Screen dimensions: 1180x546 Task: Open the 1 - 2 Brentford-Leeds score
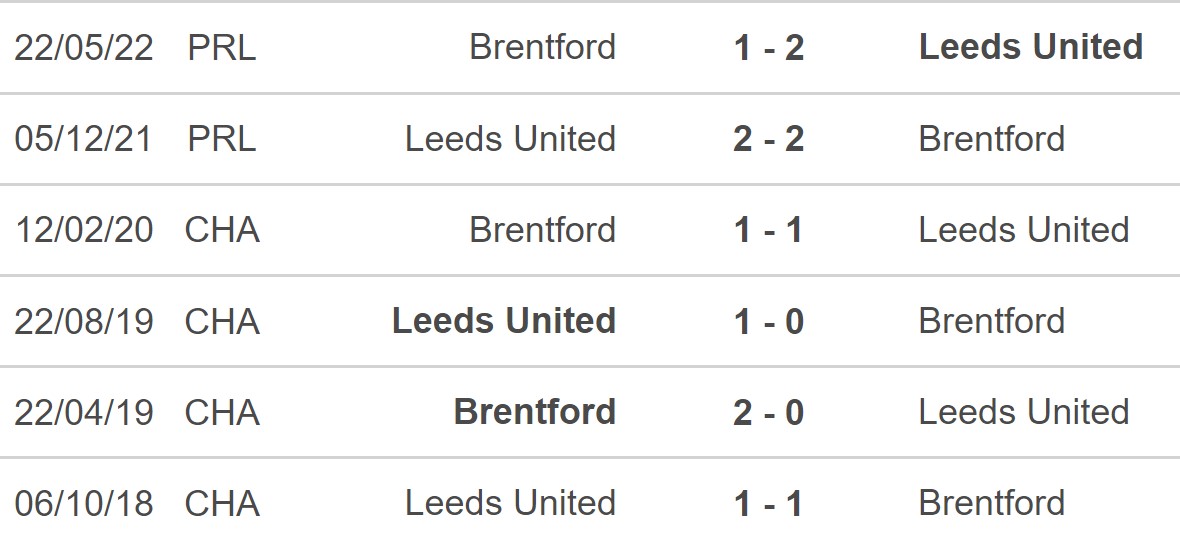coord(768,48)
